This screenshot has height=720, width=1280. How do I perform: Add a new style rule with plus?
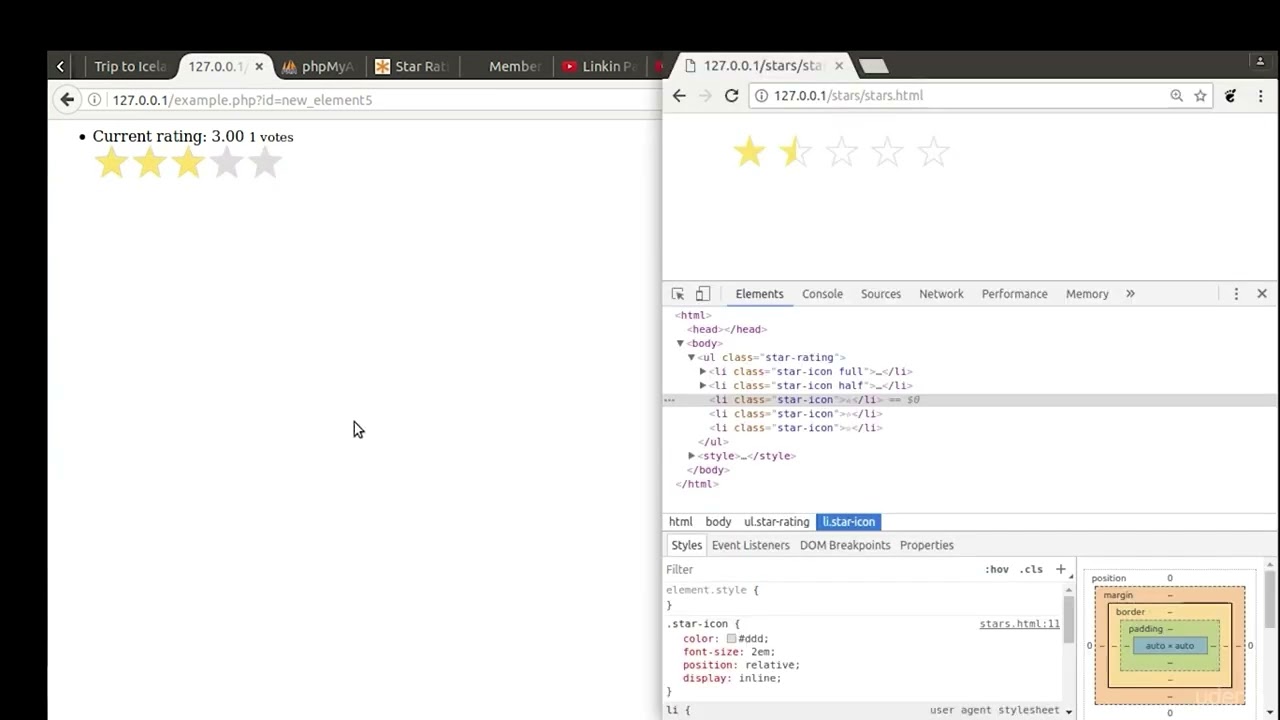click(x=1061, y=569)
